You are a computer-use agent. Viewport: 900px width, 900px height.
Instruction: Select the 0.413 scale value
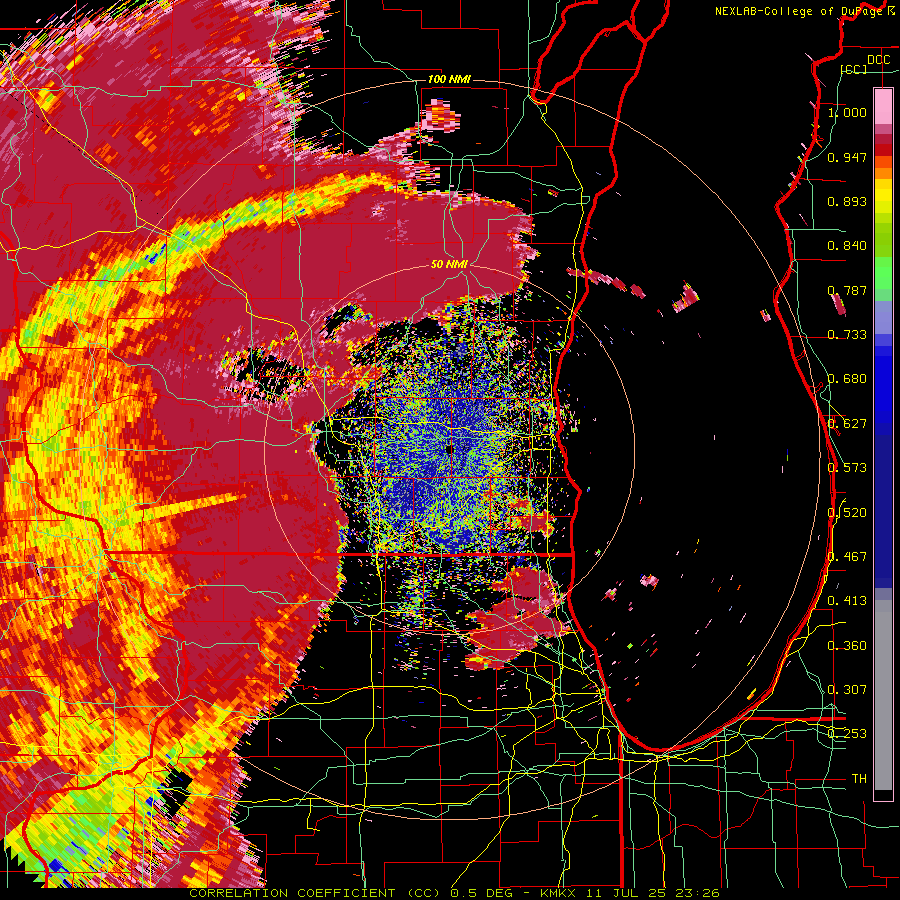847,601
